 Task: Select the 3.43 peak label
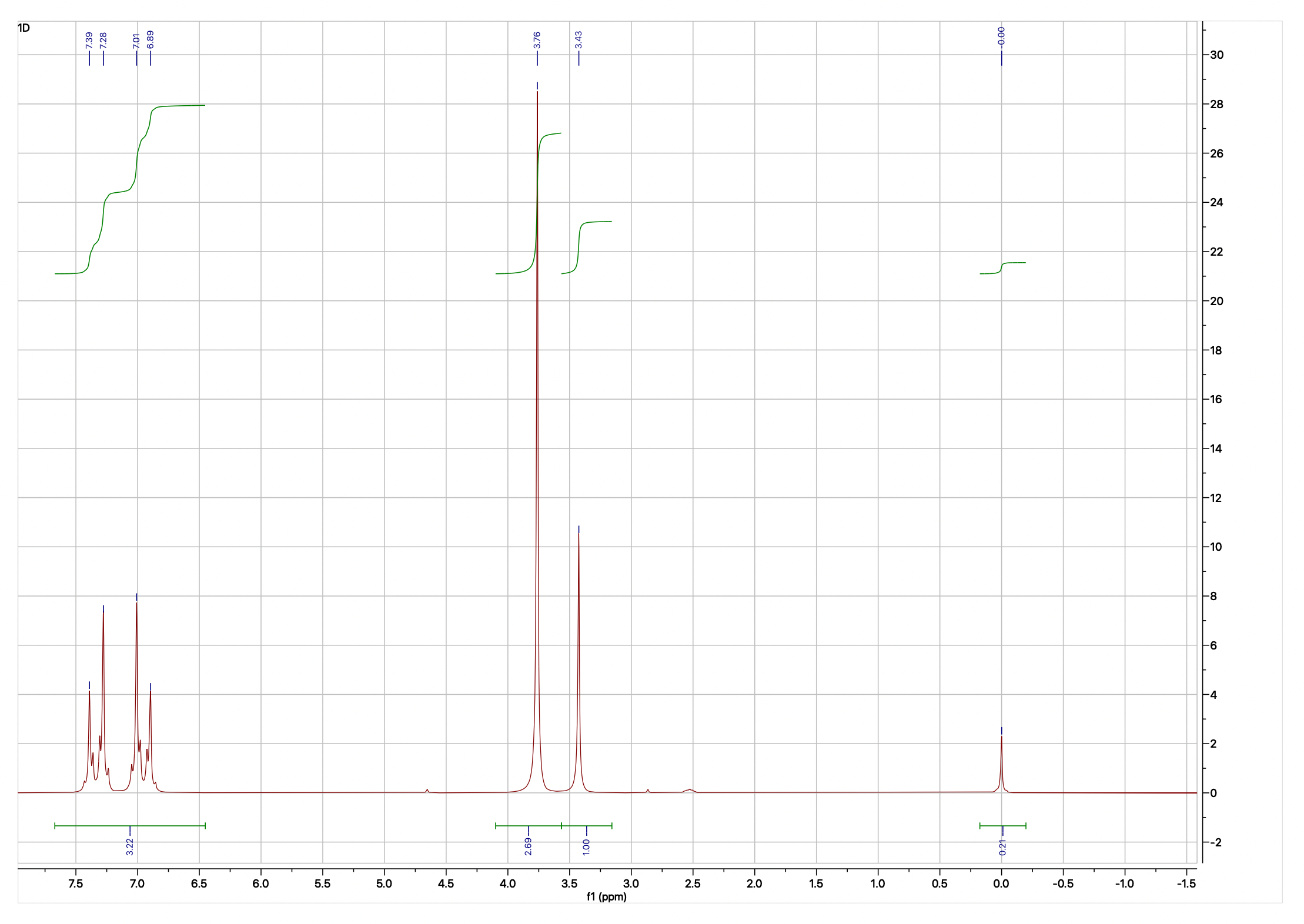579,40
